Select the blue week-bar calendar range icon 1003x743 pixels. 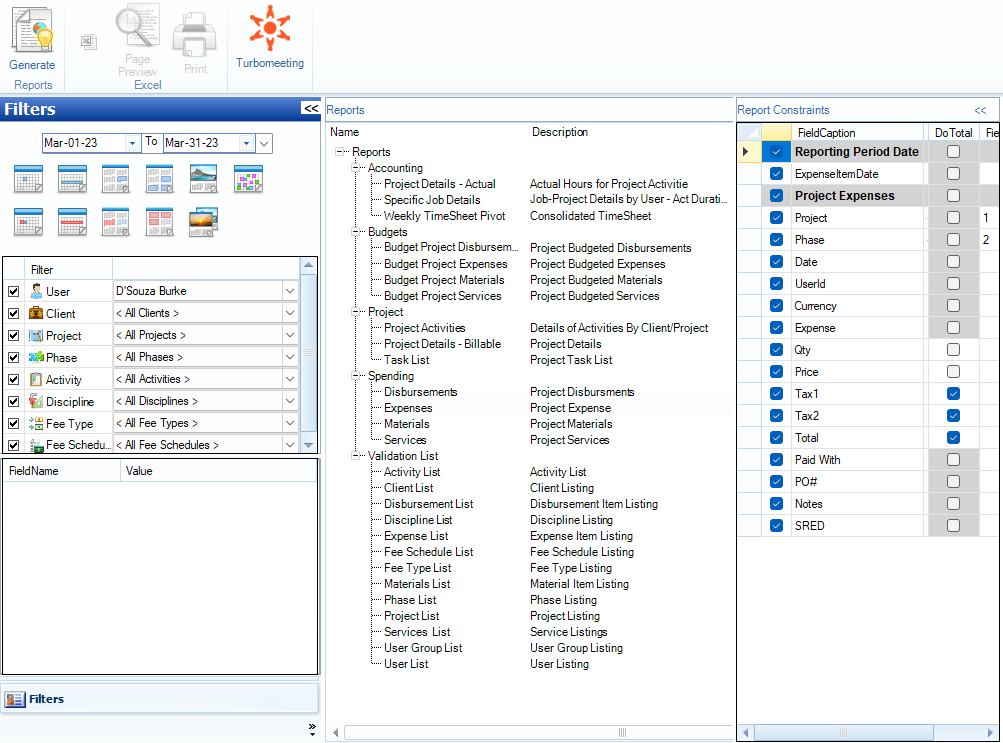click(x=72, y=179)
